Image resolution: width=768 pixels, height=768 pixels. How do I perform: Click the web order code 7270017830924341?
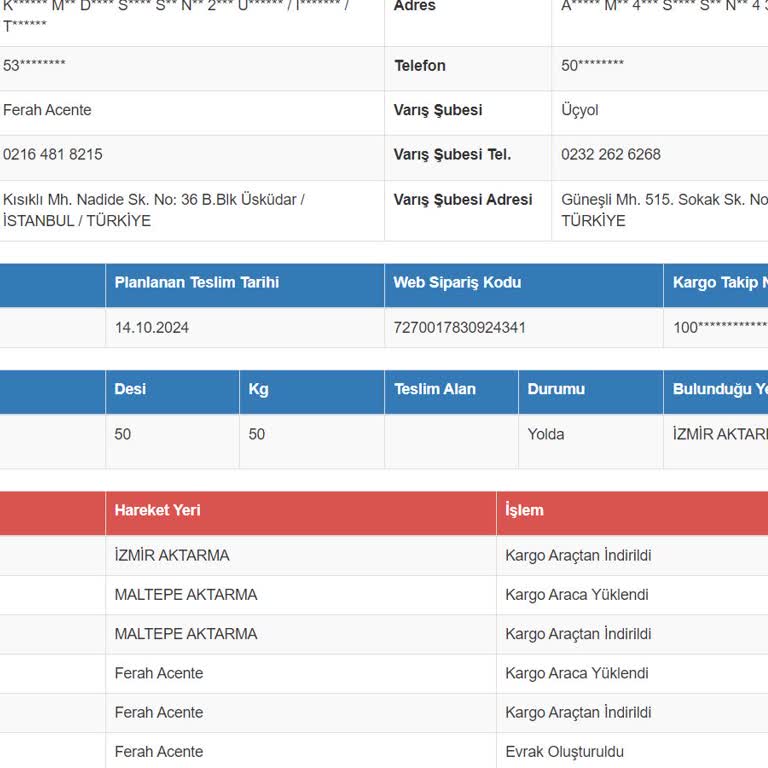(459, 327)
